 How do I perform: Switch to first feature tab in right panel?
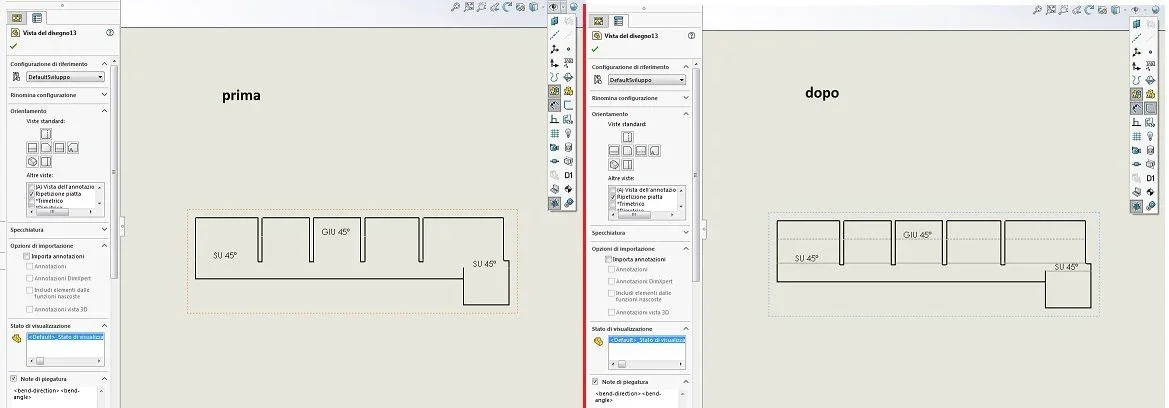[598, 20]
